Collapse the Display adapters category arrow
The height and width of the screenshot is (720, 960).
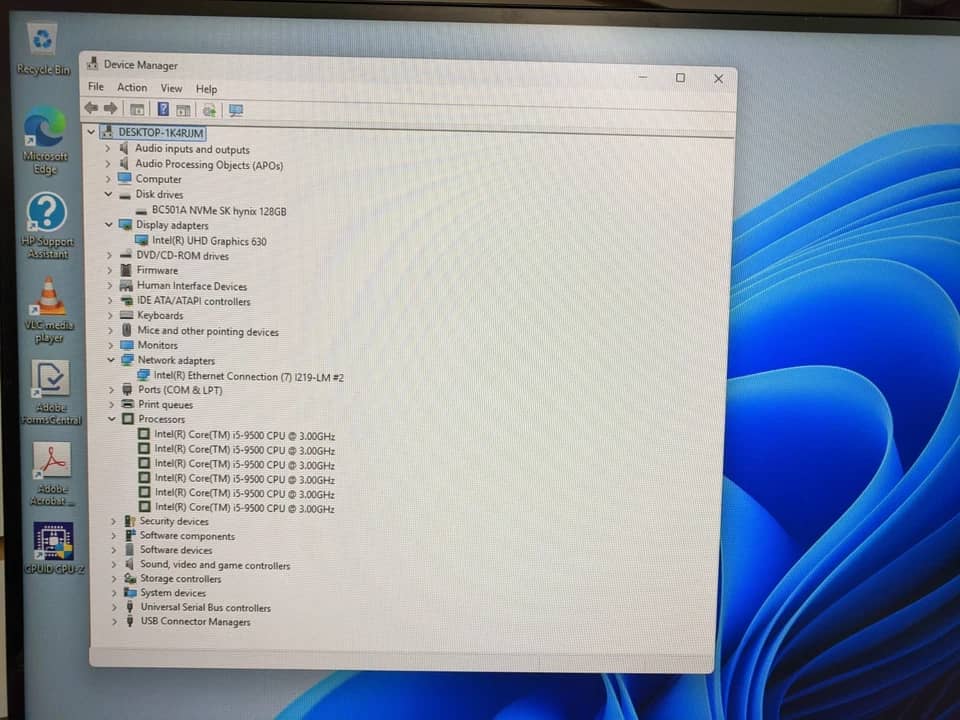[109, 225]
